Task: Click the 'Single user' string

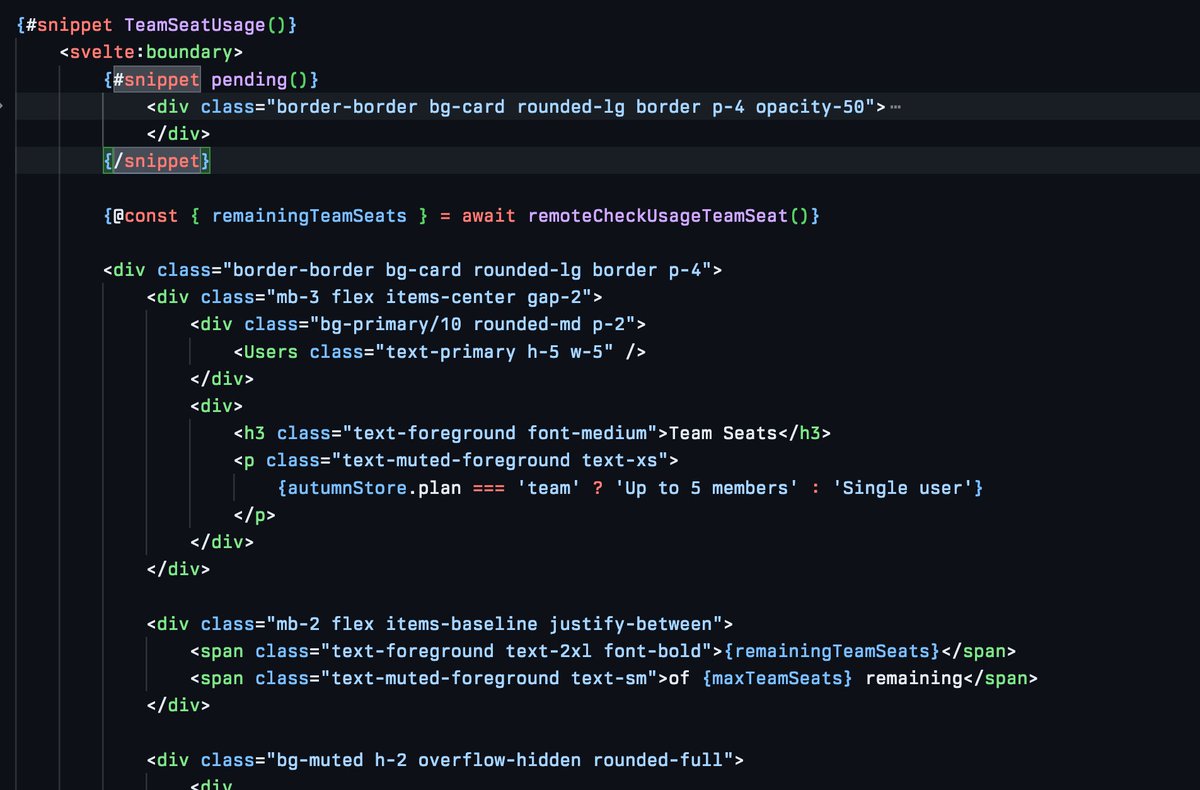Action: click(903, 488)
